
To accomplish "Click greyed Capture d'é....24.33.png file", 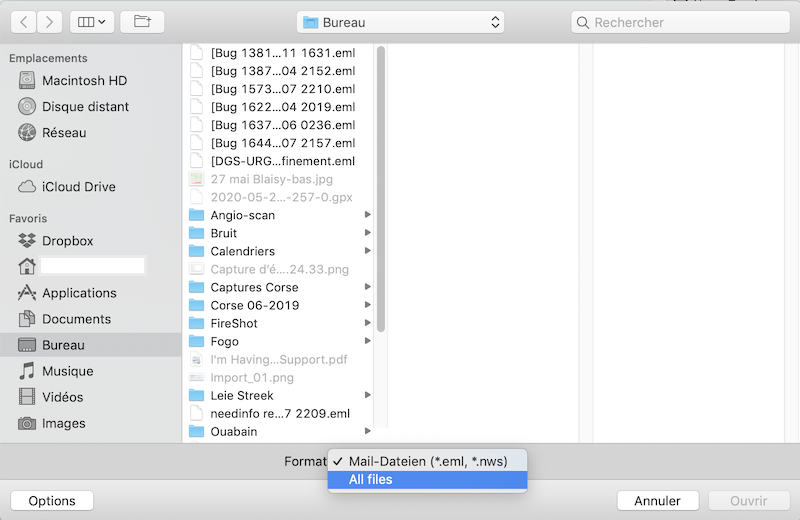I will (278, 269).
